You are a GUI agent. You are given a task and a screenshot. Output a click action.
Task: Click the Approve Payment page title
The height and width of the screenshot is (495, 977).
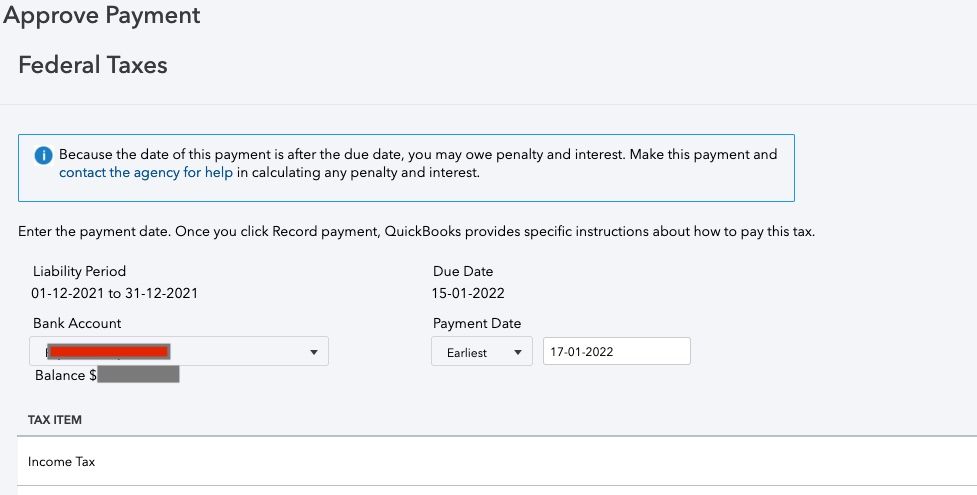click(x=102, y=16)
